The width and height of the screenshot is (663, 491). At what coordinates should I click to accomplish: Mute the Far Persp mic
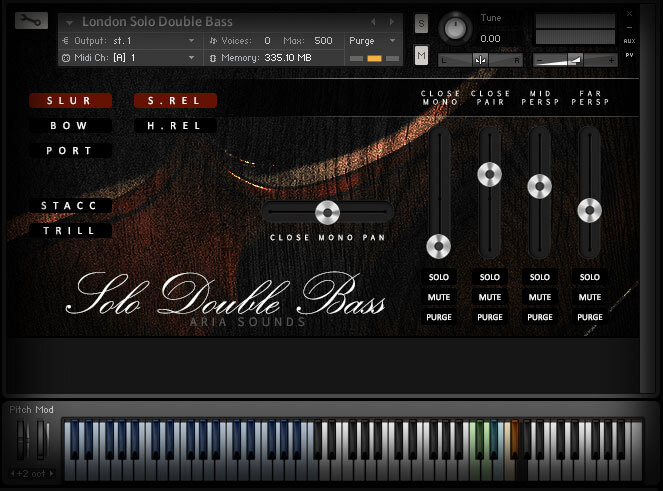(x=589, y=297)
